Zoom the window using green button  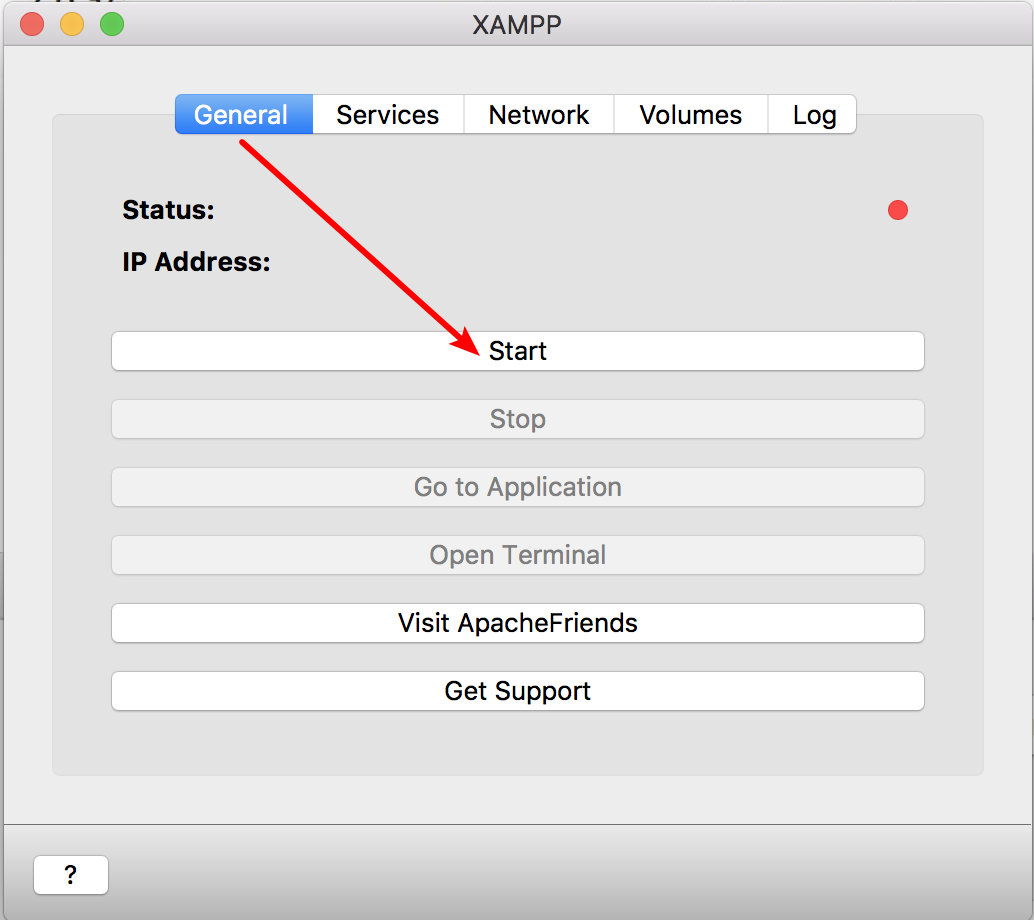coord(112,24)
